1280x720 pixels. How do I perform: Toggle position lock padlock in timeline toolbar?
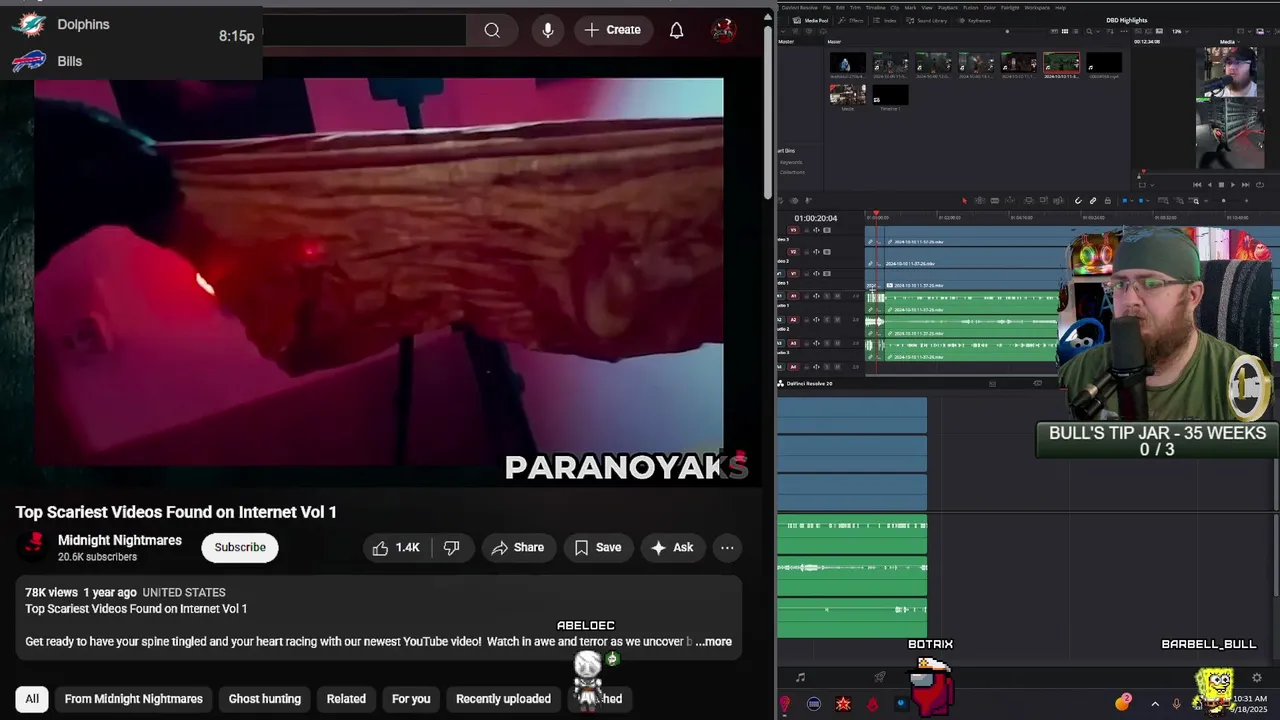point(1107,200)
